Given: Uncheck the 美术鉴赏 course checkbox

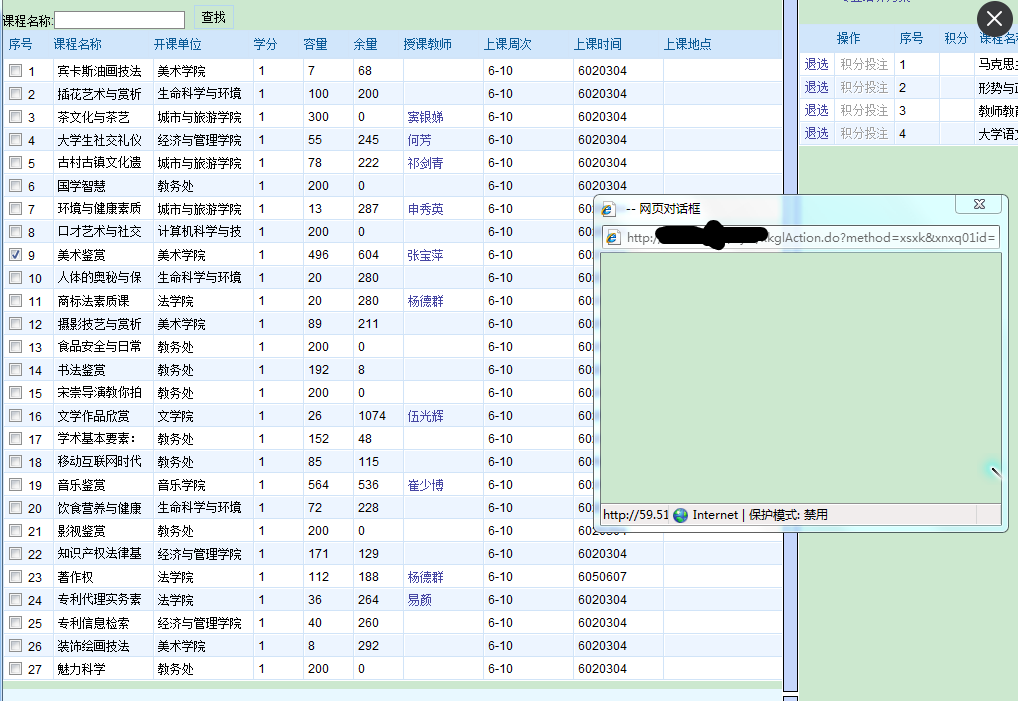Looking at the screenshot, I should coord(16,254).
